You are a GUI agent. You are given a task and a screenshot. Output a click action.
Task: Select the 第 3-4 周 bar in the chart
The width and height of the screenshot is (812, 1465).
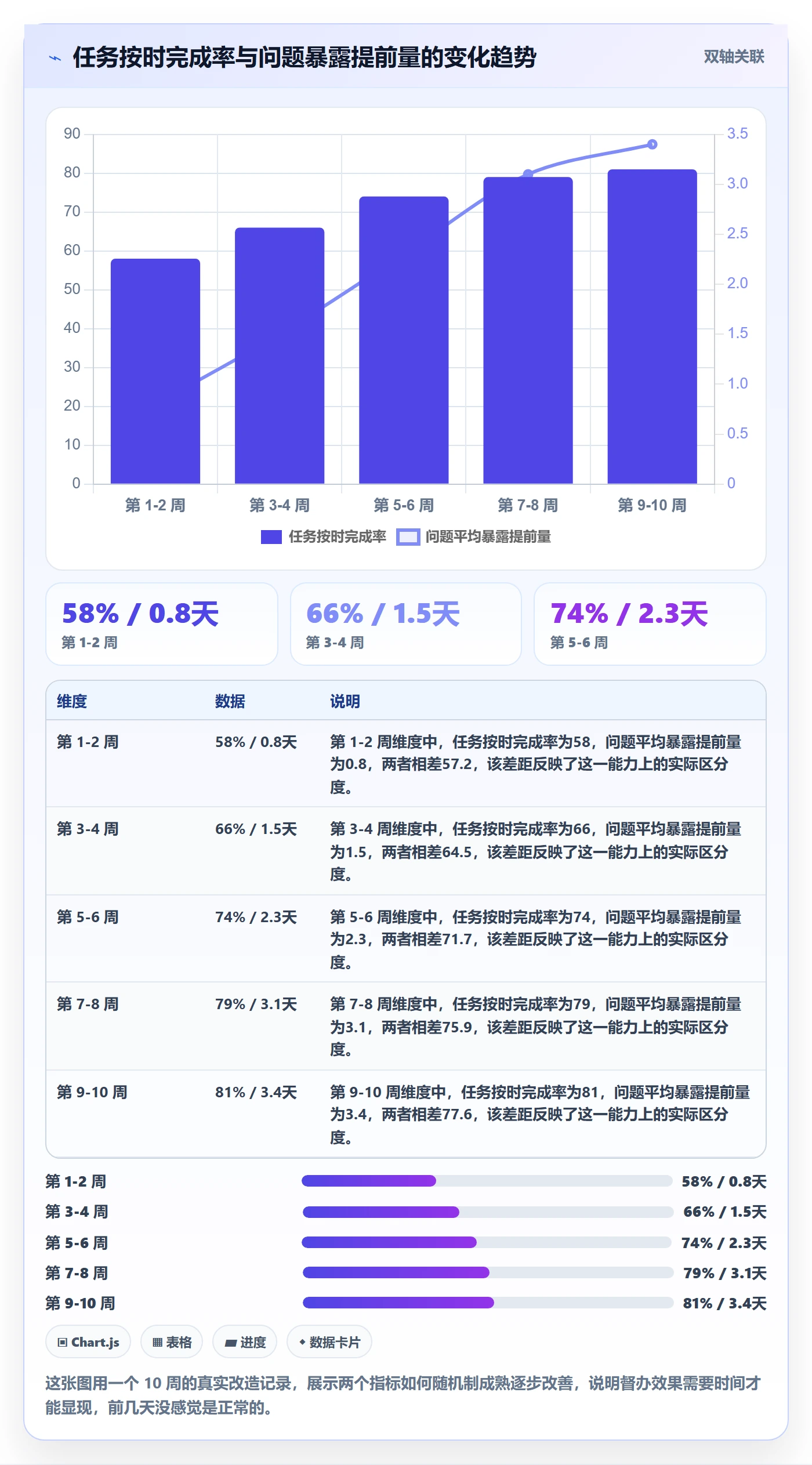[x=280, y=356]
